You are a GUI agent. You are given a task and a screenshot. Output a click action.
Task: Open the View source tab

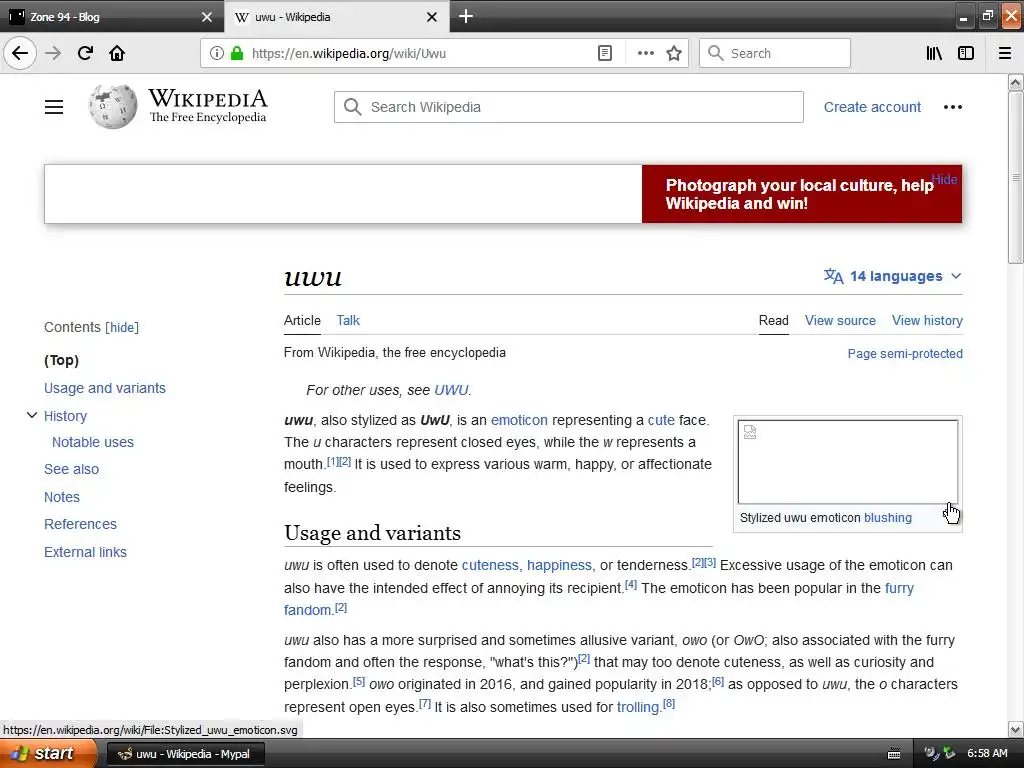[x=840, y=320]
